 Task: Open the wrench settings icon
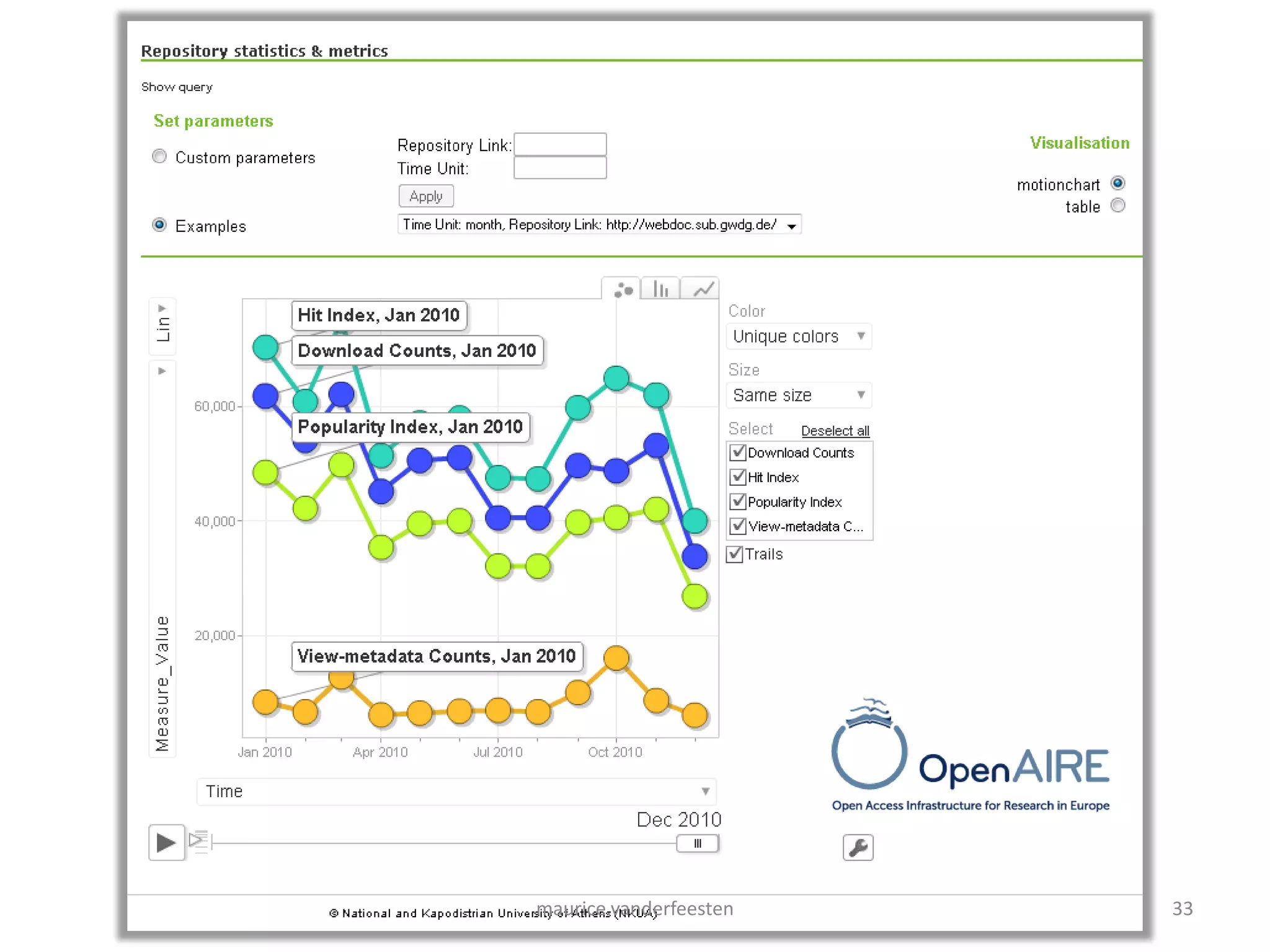[x=858, y=847]
